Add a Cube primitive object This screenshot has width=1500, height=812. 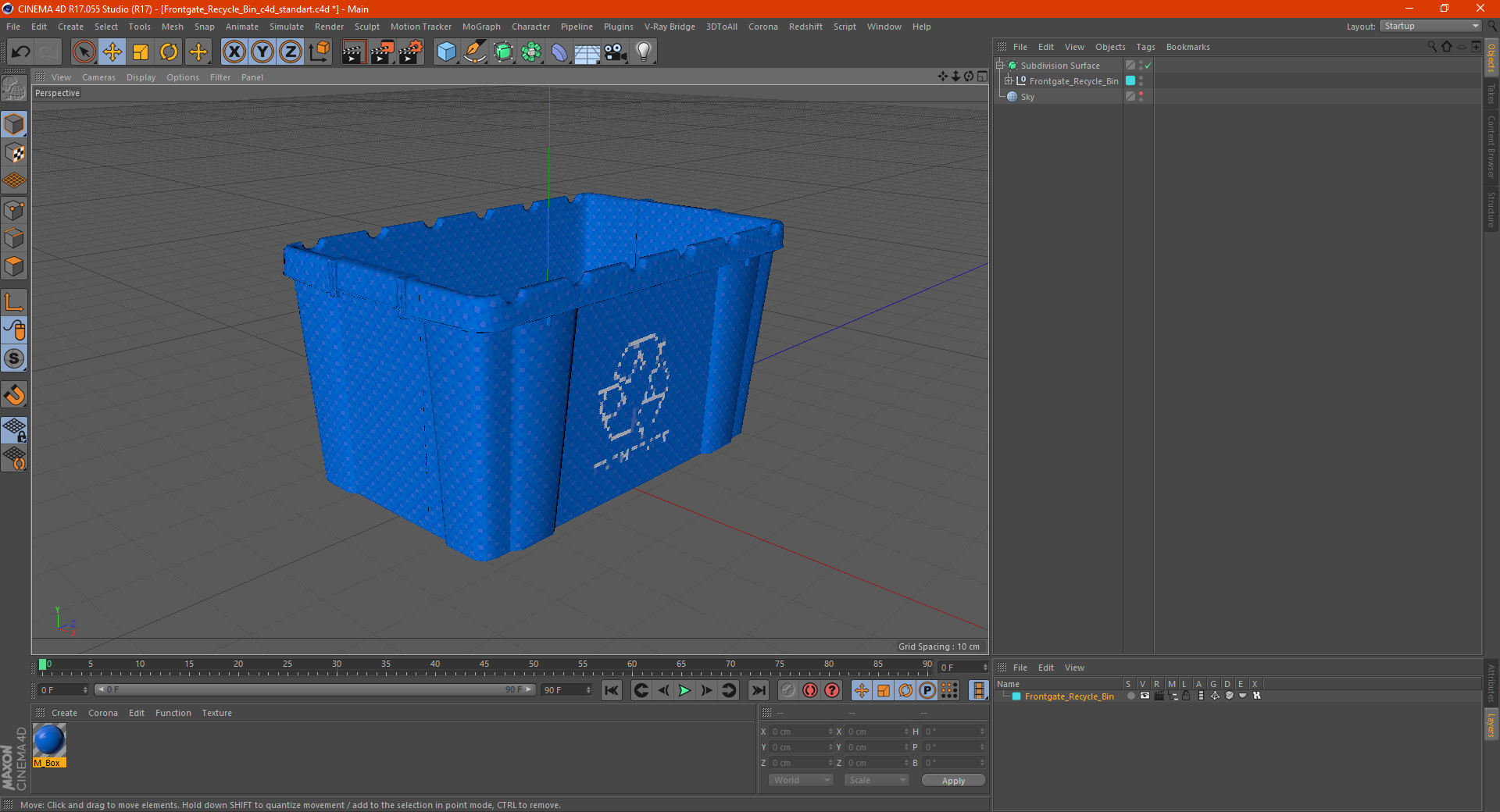[446, 52]
